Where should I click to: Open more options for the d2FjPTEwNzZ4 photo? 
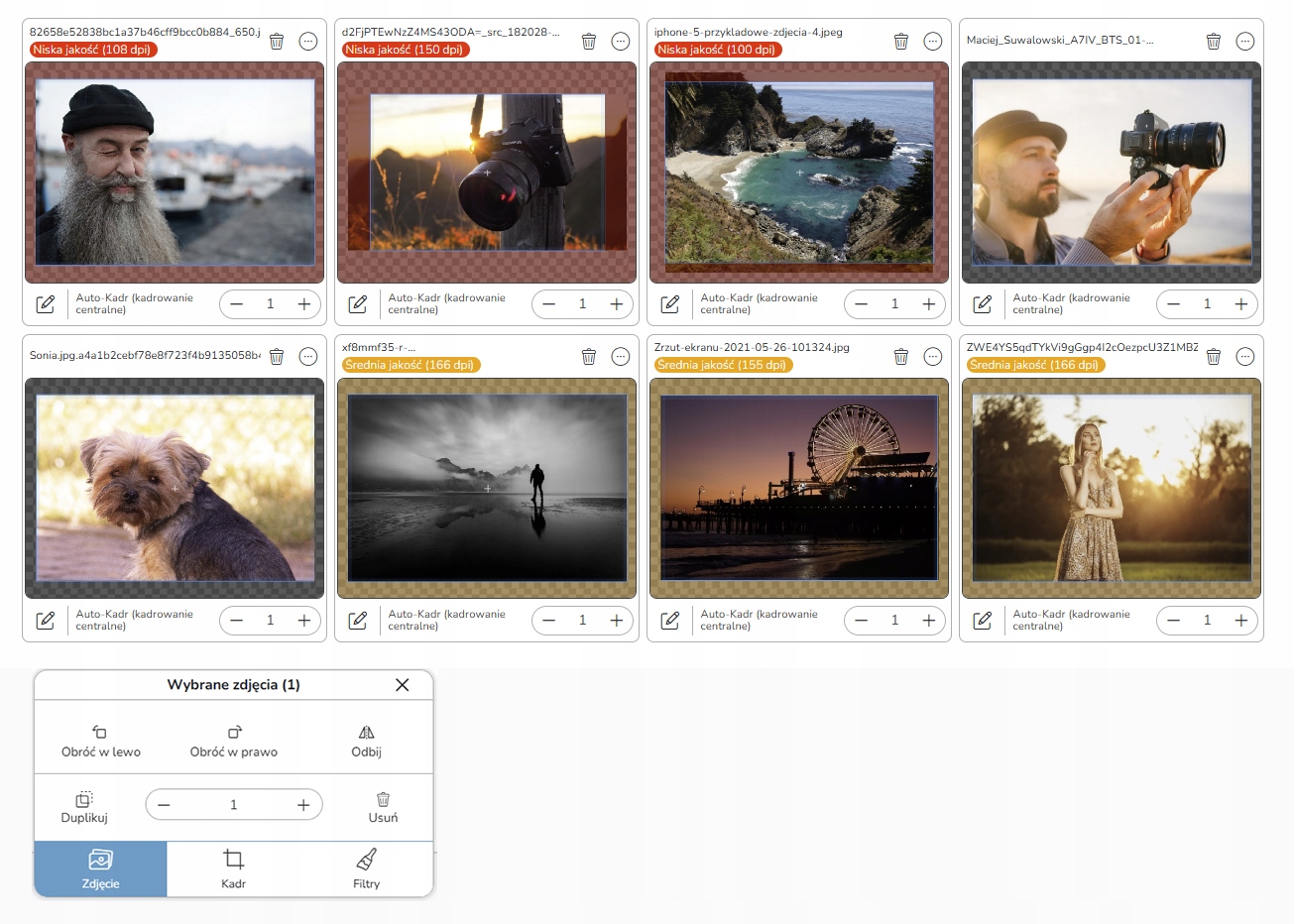point(621,41)
